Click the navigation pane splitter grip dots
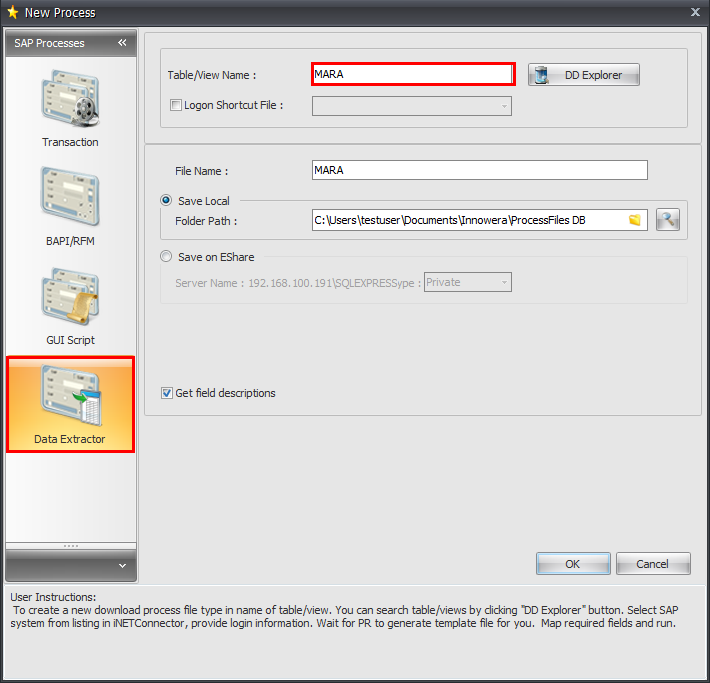Viewport: 710px width, 683px height. click(x=71, y=546)
